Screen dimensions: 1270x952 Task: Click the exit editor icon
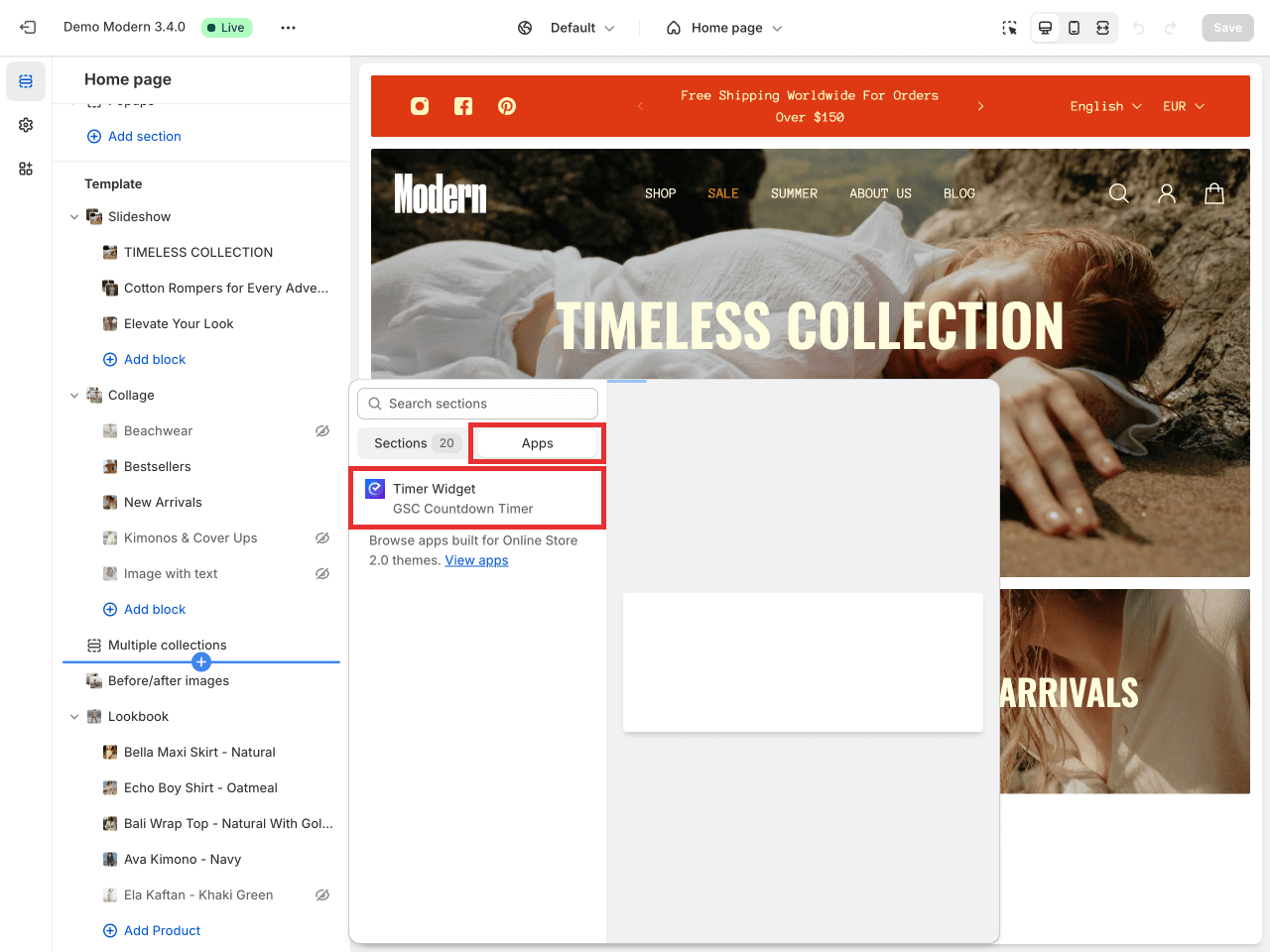coord(28,28)
